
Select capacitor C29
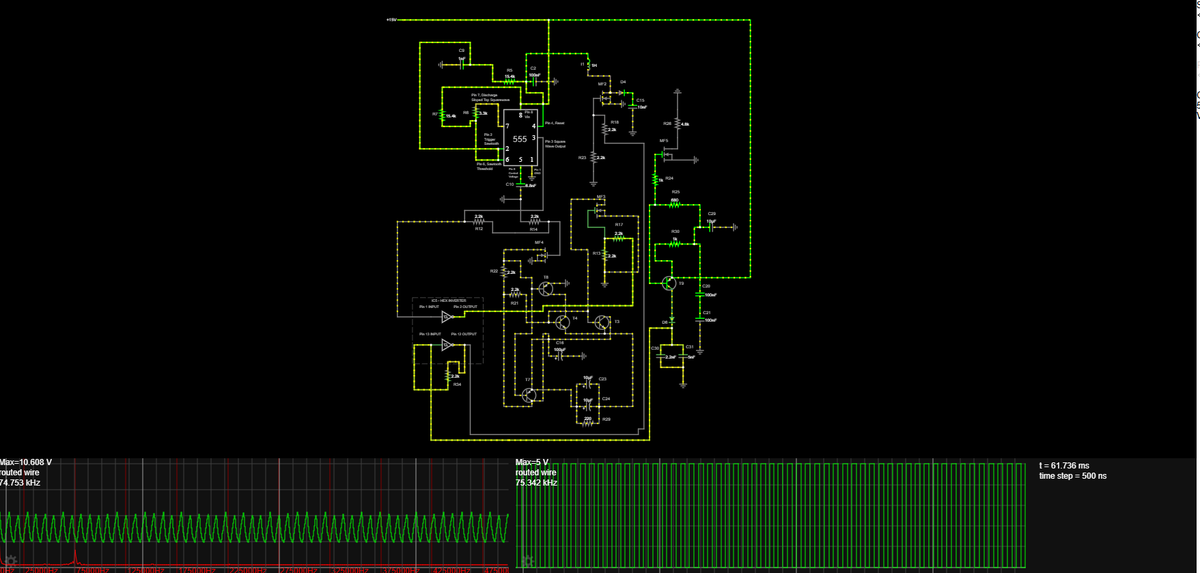711,226
